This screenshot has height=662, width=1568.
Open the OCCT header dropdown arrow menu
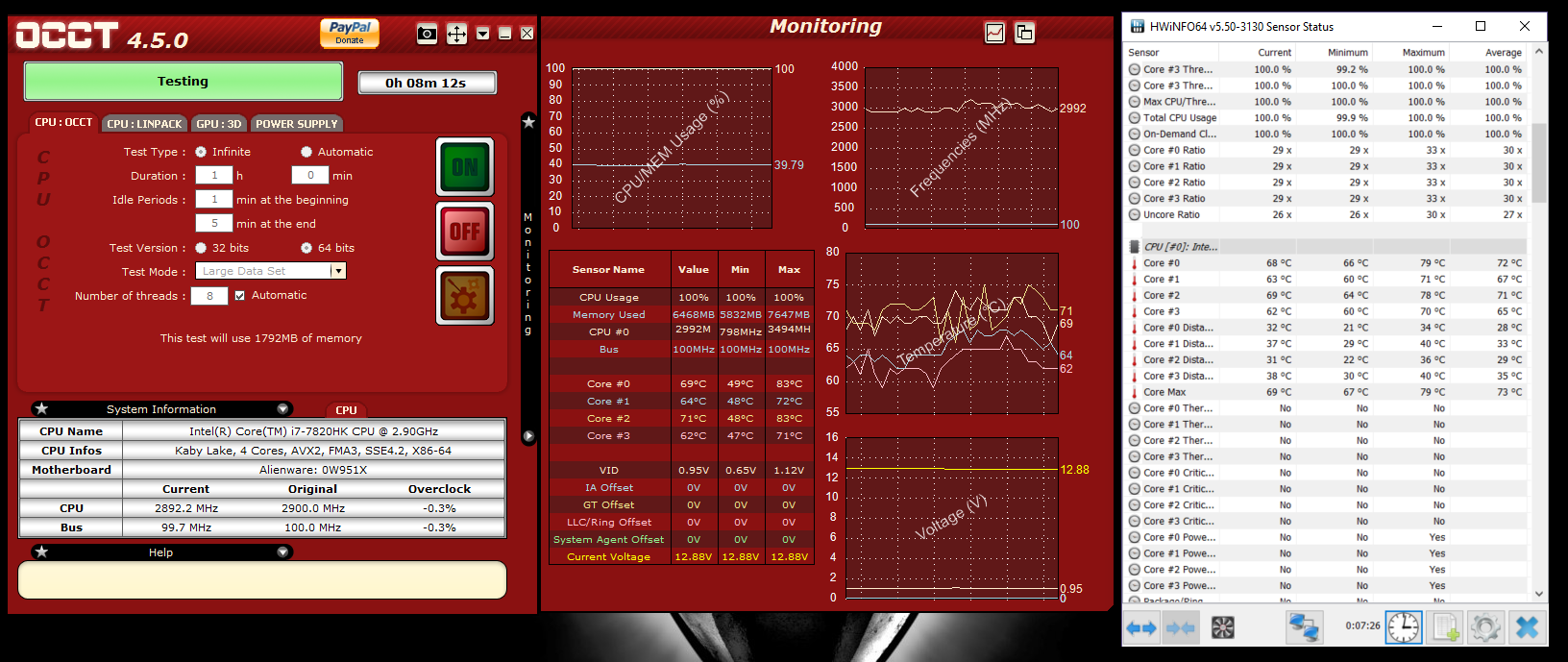click(483, 34)
